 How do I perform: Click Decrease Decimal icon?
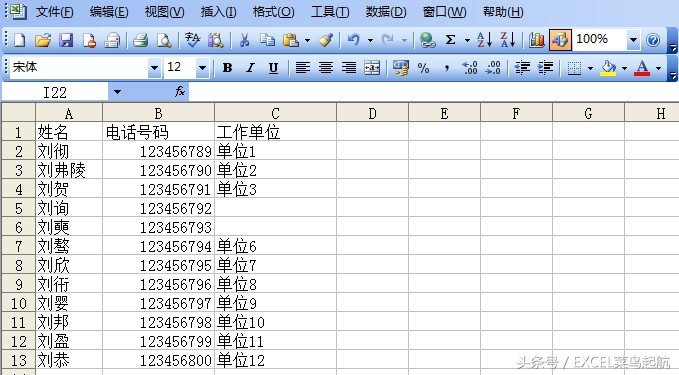pyautogui.click(x=493, y=68)
